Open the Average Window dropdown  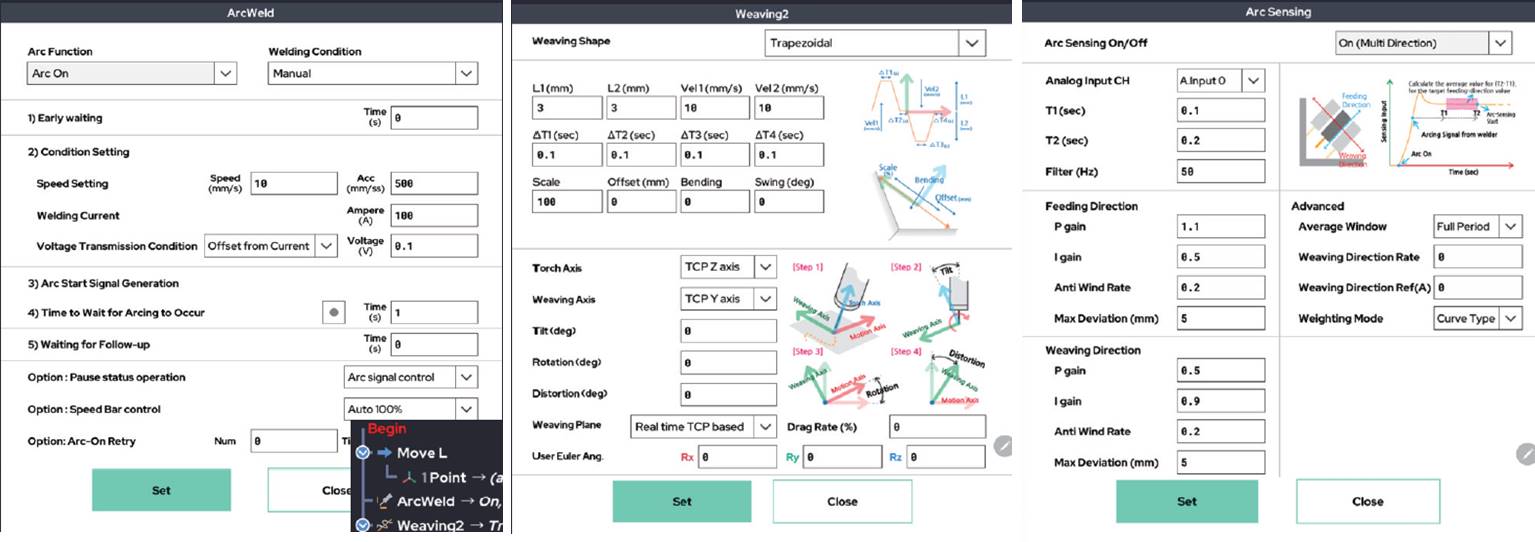pos(1478,227)
